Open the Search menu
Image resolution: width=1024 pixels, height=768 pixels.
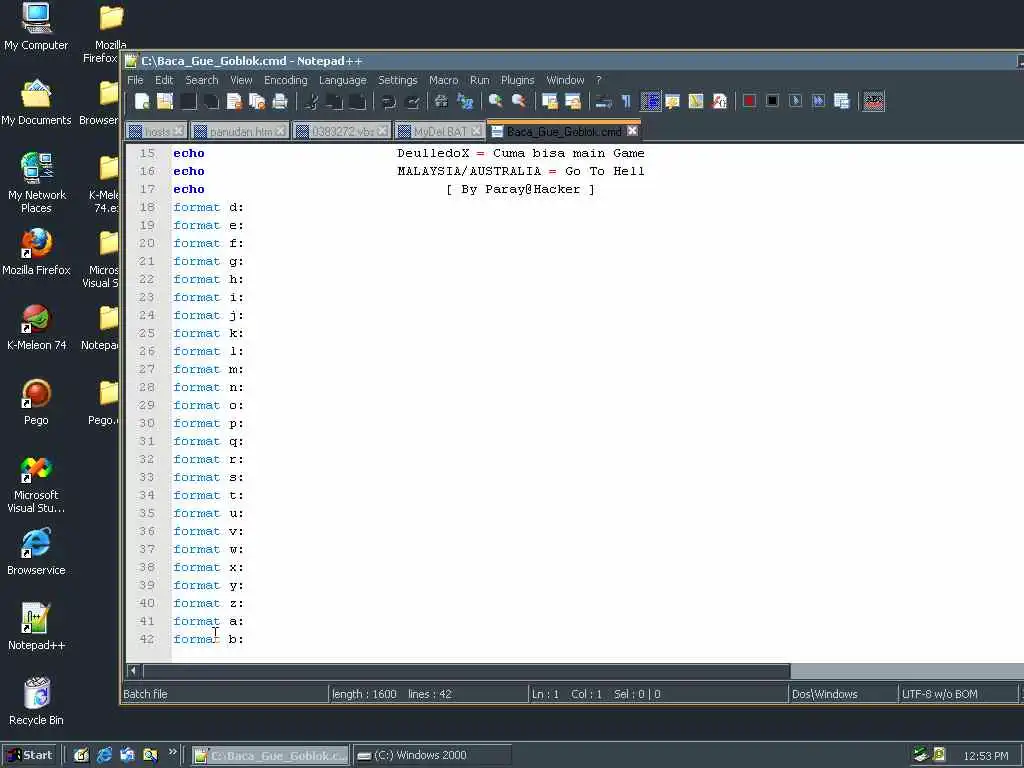(x=202, y=80)
